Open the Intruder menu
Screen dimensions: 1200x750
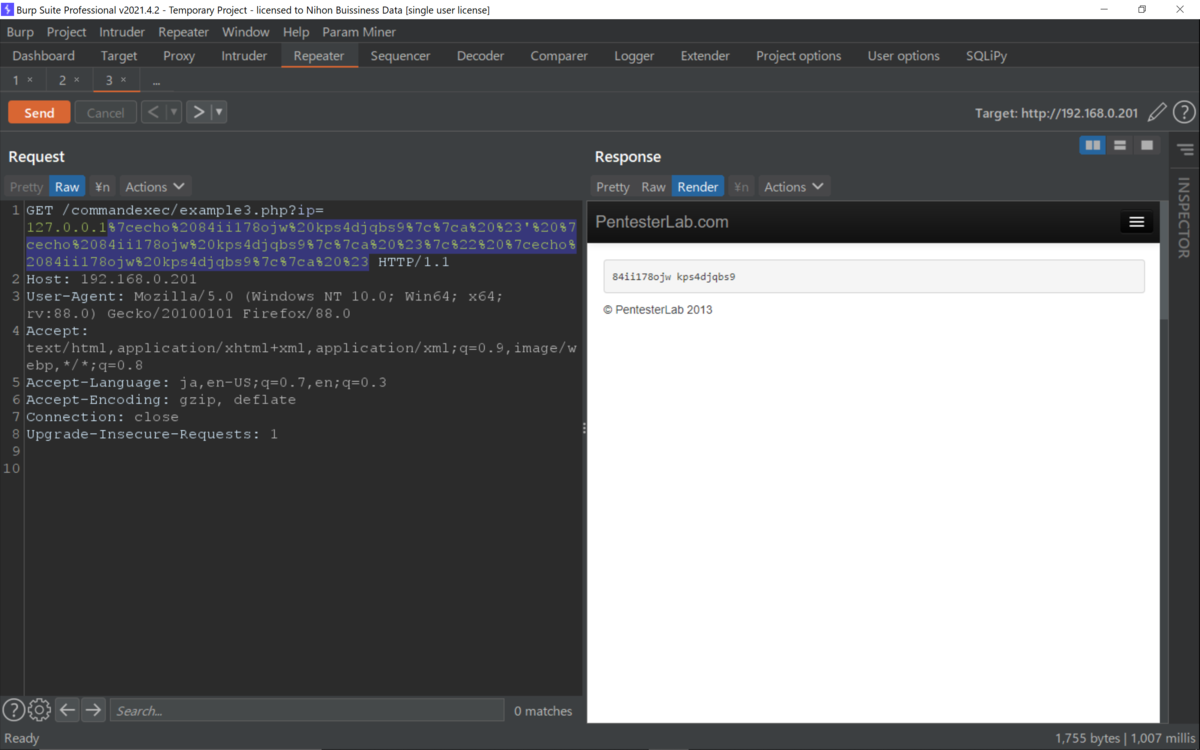122,32
